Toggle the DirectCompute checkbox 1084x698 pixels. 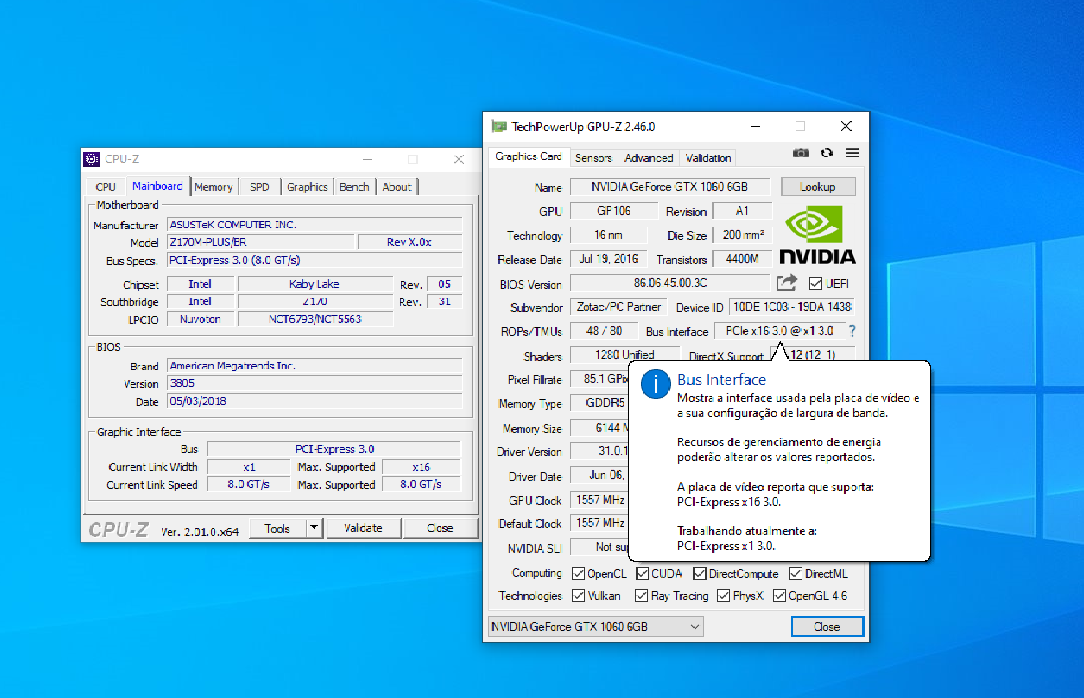(x=700, y=574)
